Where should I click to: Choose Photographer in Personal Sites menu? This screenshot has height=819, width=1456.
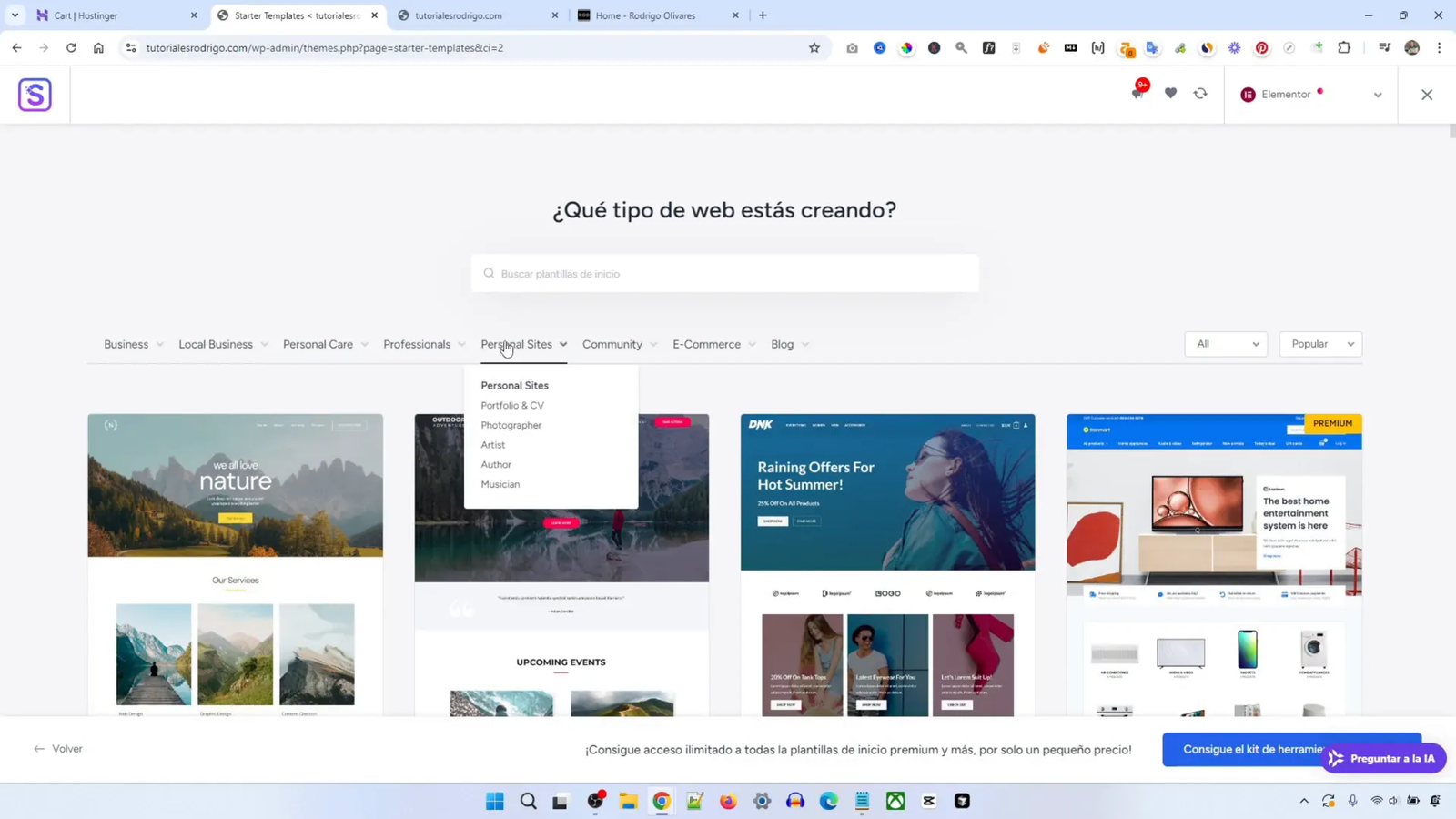[511, 425]
